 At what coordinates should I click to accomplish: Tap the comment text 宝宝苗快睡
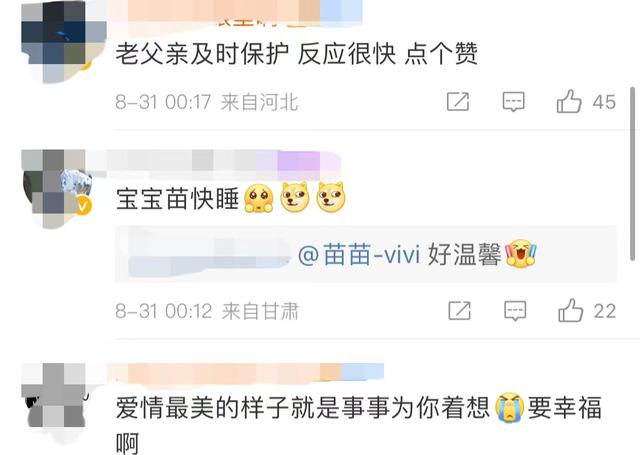coord(177,199)
